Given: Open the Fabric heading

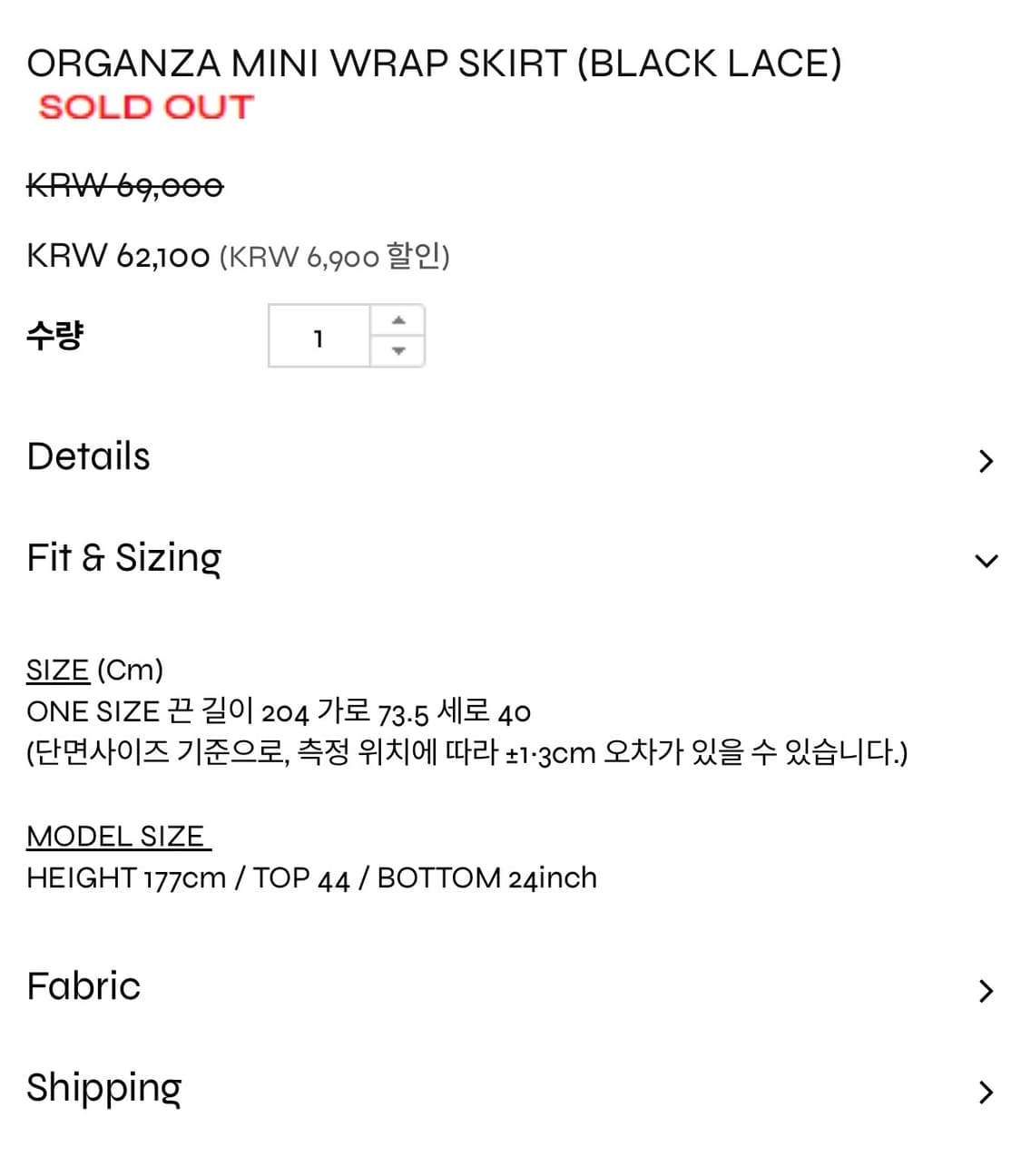Looking at the screenshot, I should (x=83, y=986).
